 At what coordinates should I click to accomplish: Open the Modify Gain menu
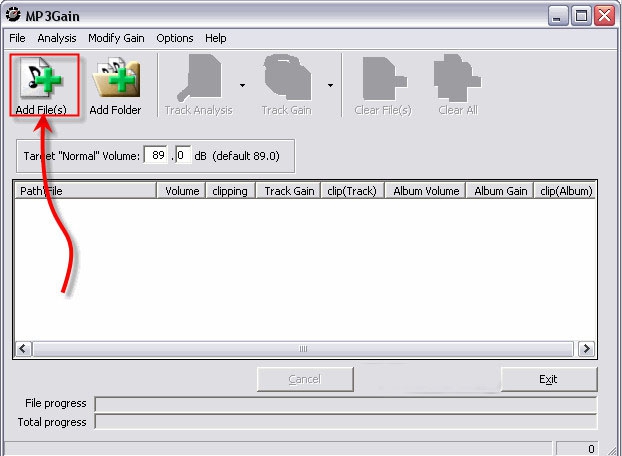[116, 38]
